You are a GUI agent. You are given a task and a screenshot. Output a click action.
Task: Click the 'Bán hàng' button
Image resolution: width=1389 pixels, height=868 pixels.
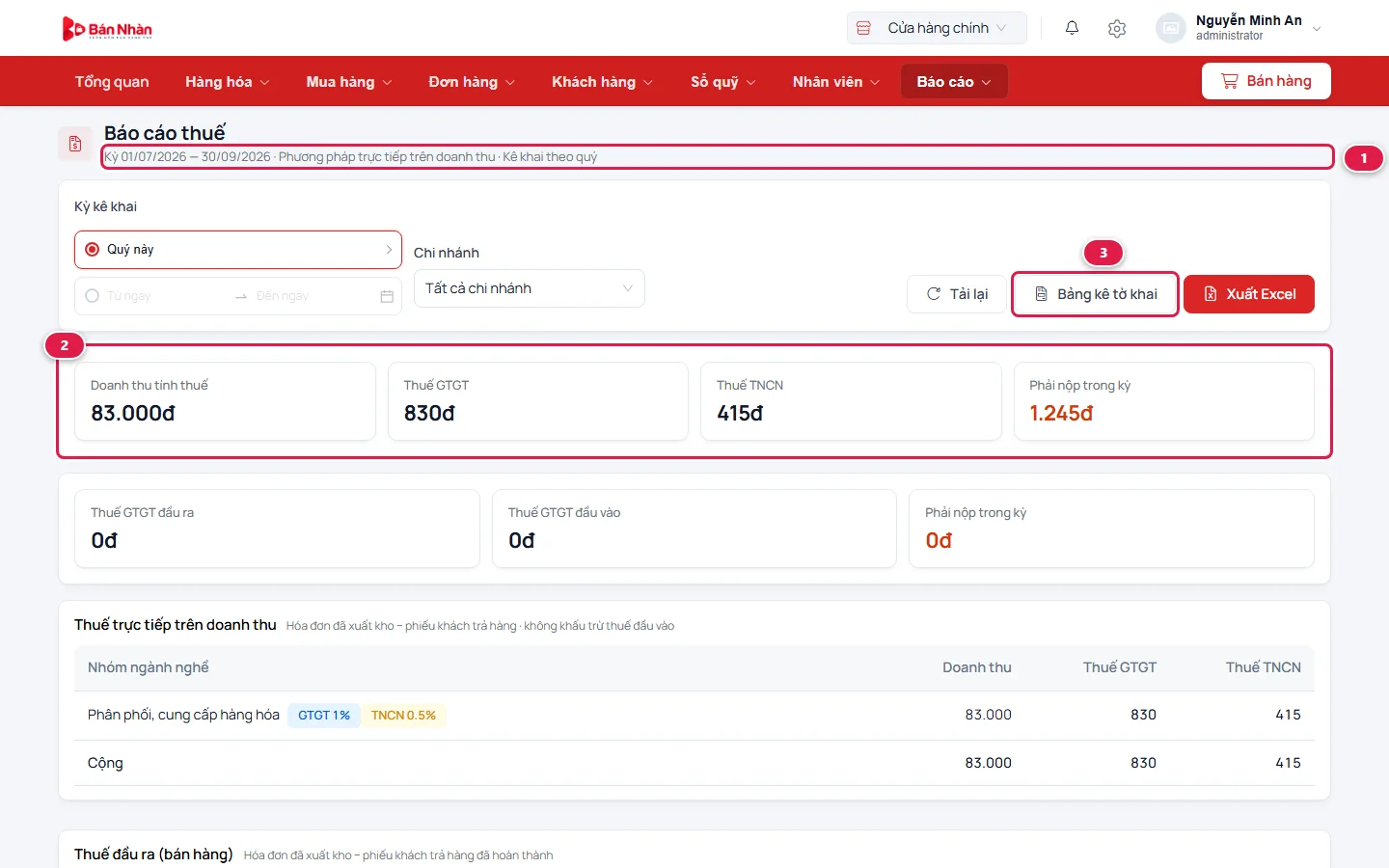tap(1266, 81)
